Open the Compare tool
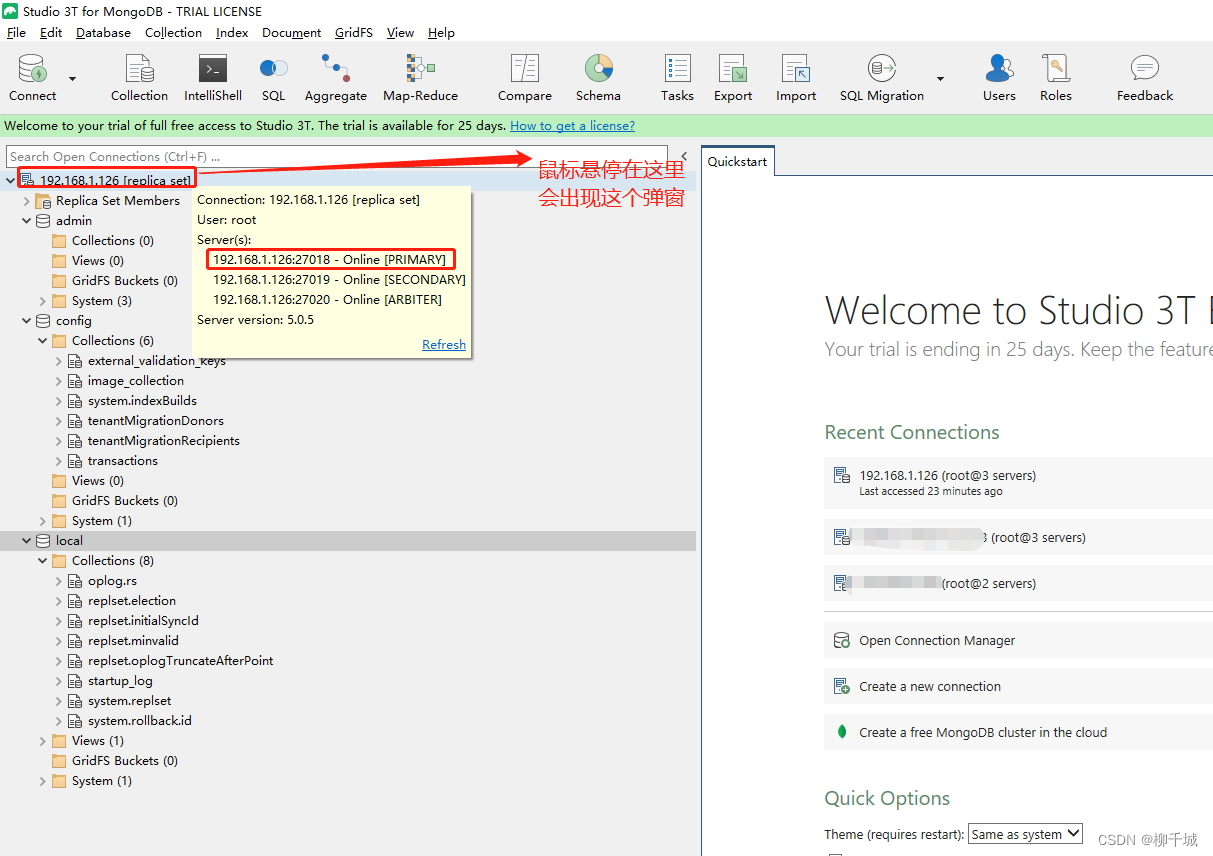The width and height of the screenshot is (1213, 856). coord(525,78)
